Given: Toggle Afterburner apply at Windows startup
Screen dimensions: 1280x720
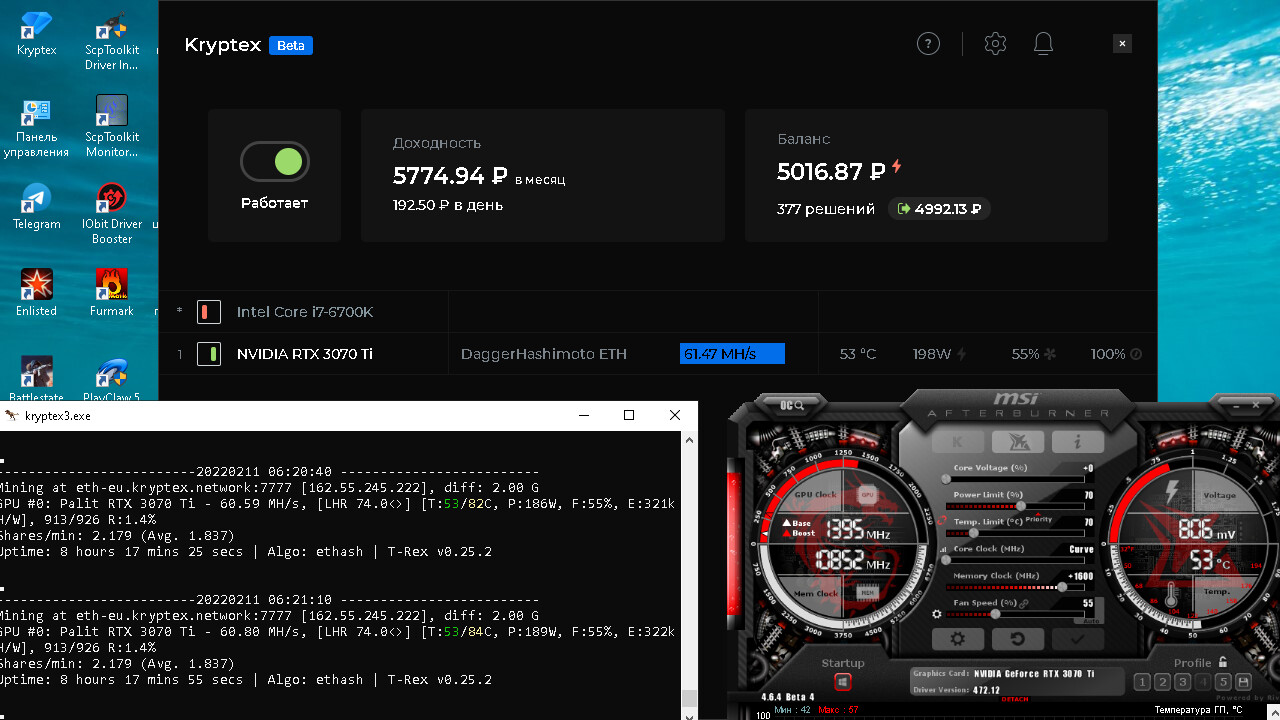Looking at the screenshot, I should coord(842,682).
